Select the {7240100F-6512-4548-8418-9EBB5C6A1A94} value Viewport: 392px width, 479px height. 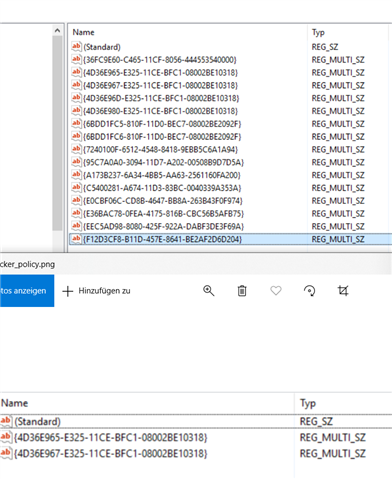[160, 149]
